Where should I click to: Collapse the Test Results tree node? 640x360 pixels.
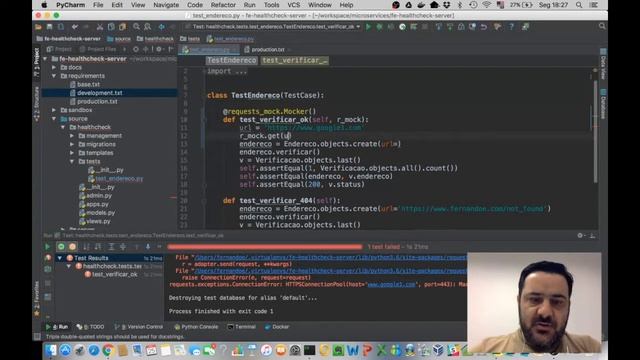(x=60, y=258)
